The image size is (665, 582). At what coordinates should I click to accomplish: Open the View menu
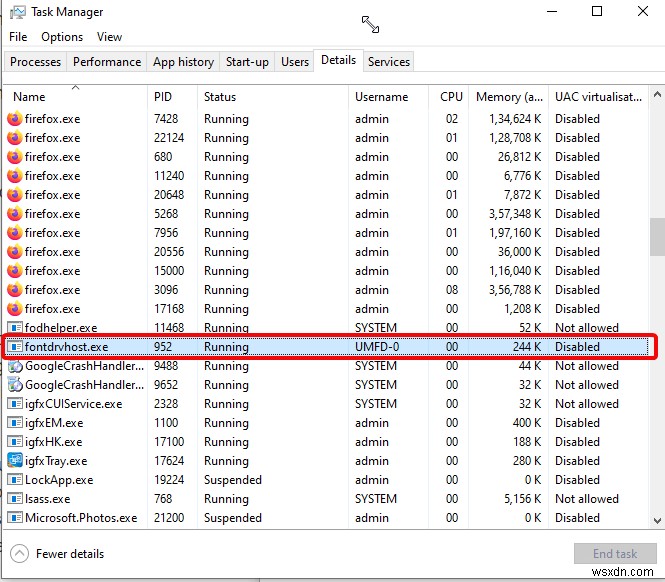[x=109, y=37]
